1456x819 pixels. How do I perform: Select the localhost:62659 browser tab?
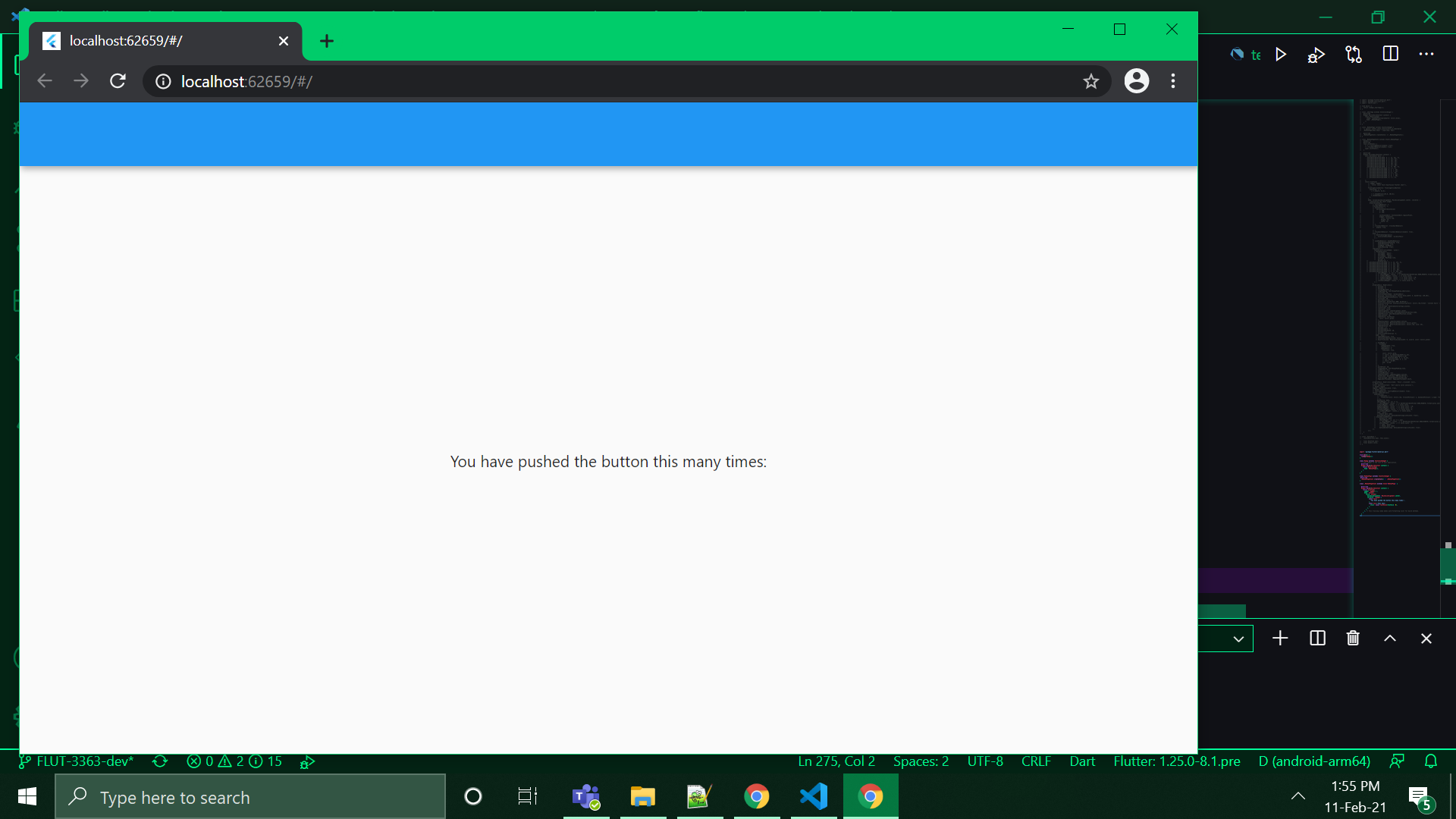pyautogui.click(x=152, y=41)
